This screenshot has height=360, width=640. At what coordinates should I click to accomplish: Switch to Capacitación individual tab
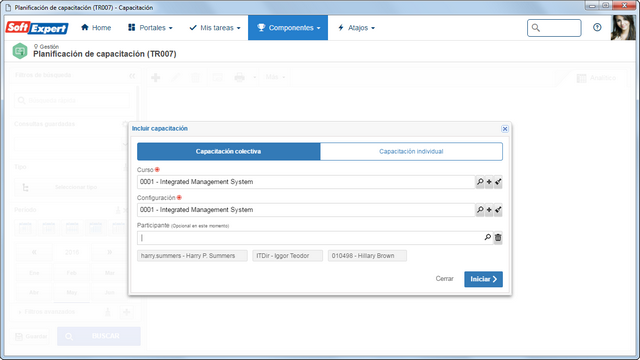[411, 151]
